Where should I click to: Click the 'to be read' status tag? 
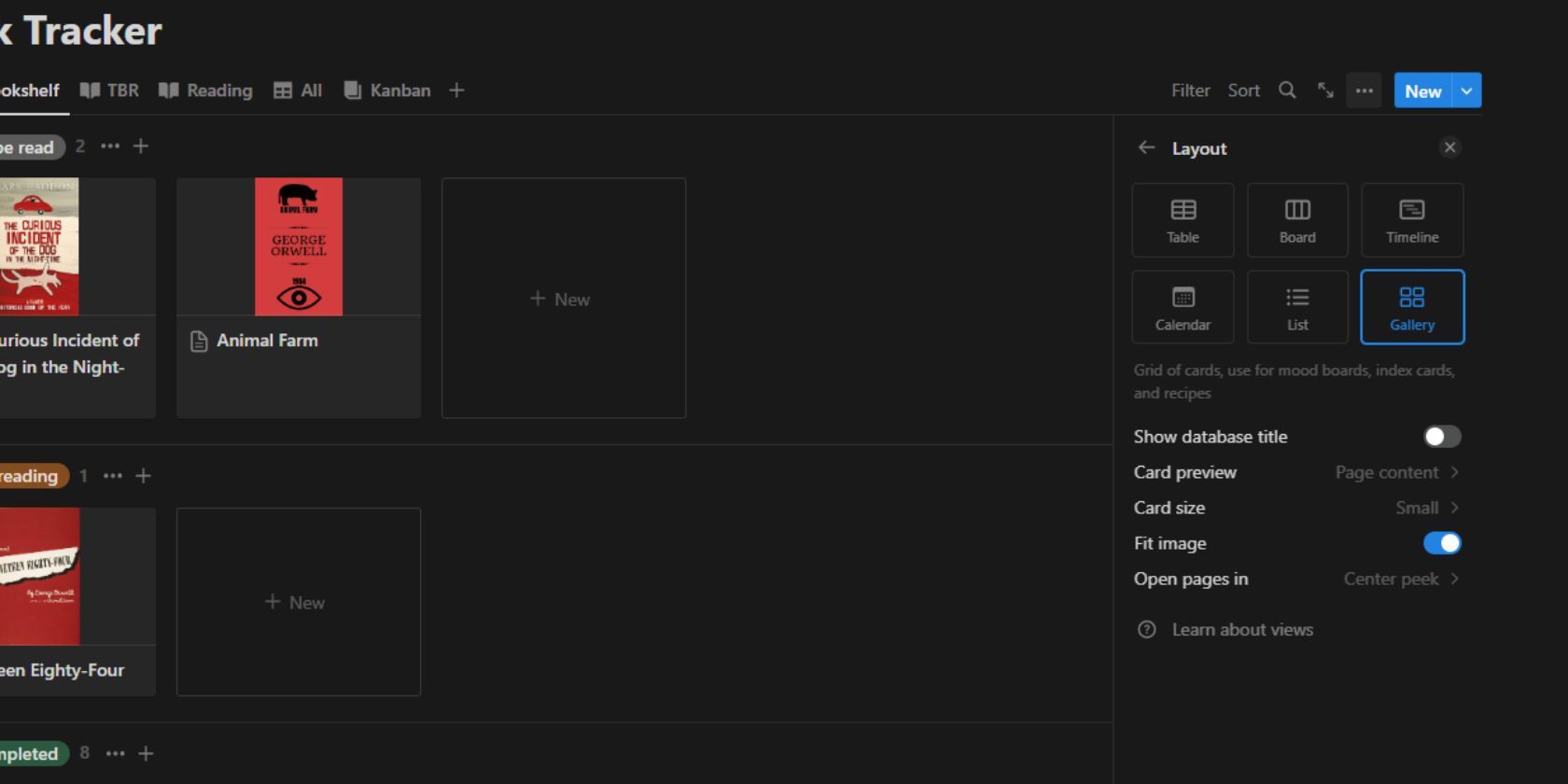click(31, 147)
